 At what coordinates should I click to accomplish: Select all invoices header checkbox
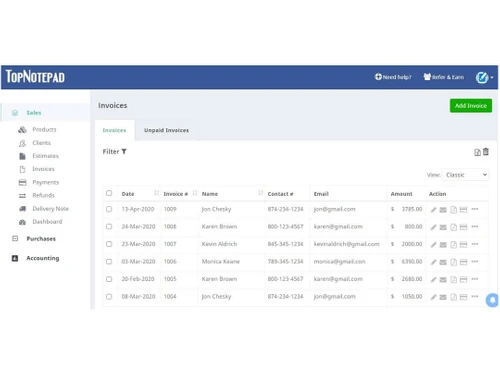[x=109, y=193]
